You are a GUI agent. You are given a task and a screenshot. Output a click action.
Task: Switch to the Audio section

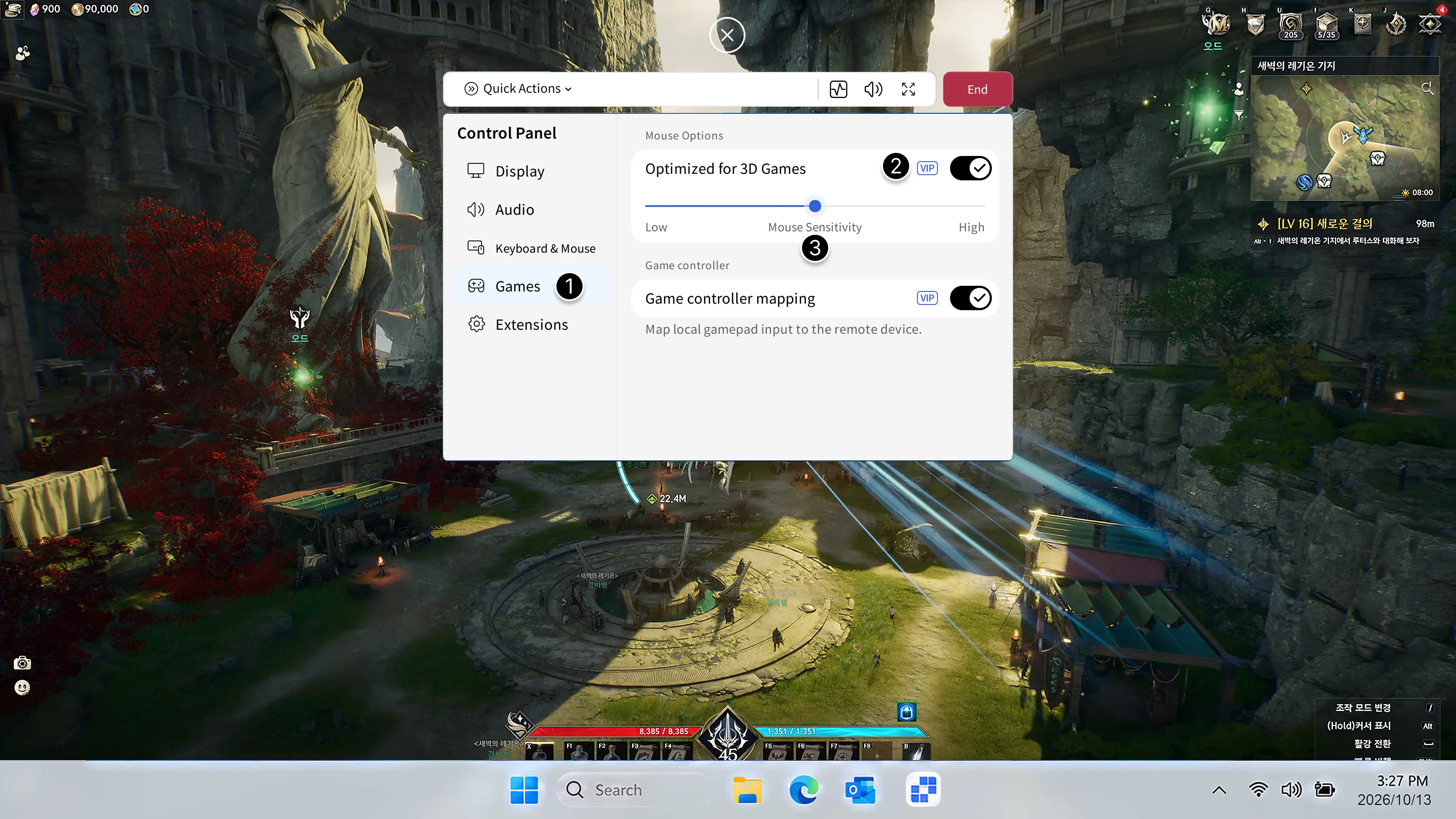pos(531,209)
